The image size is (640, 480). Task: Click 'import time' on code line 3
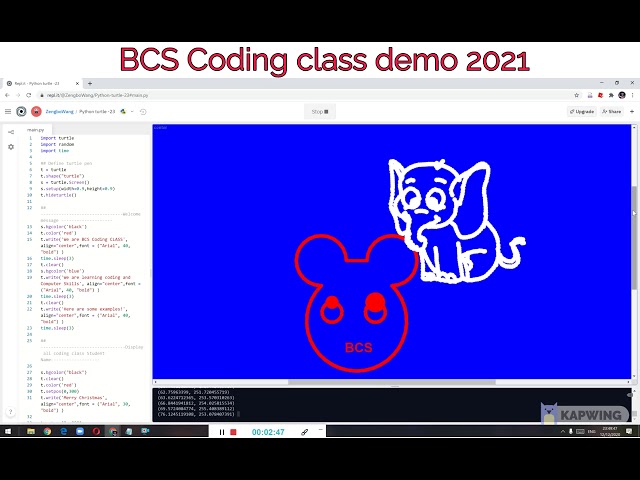pos(55,151)
